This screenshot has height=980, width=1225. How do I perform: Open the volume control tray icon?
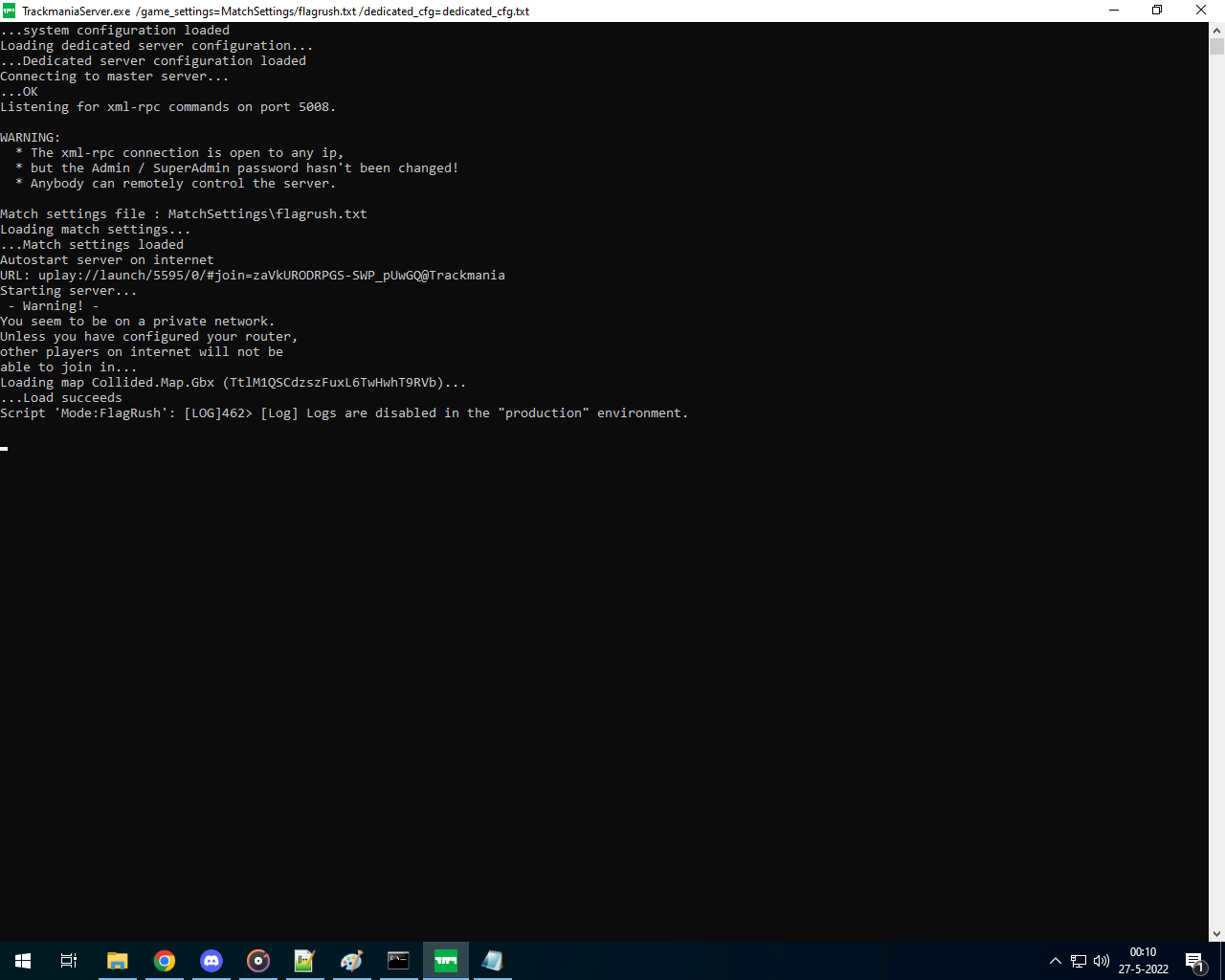1102,961
